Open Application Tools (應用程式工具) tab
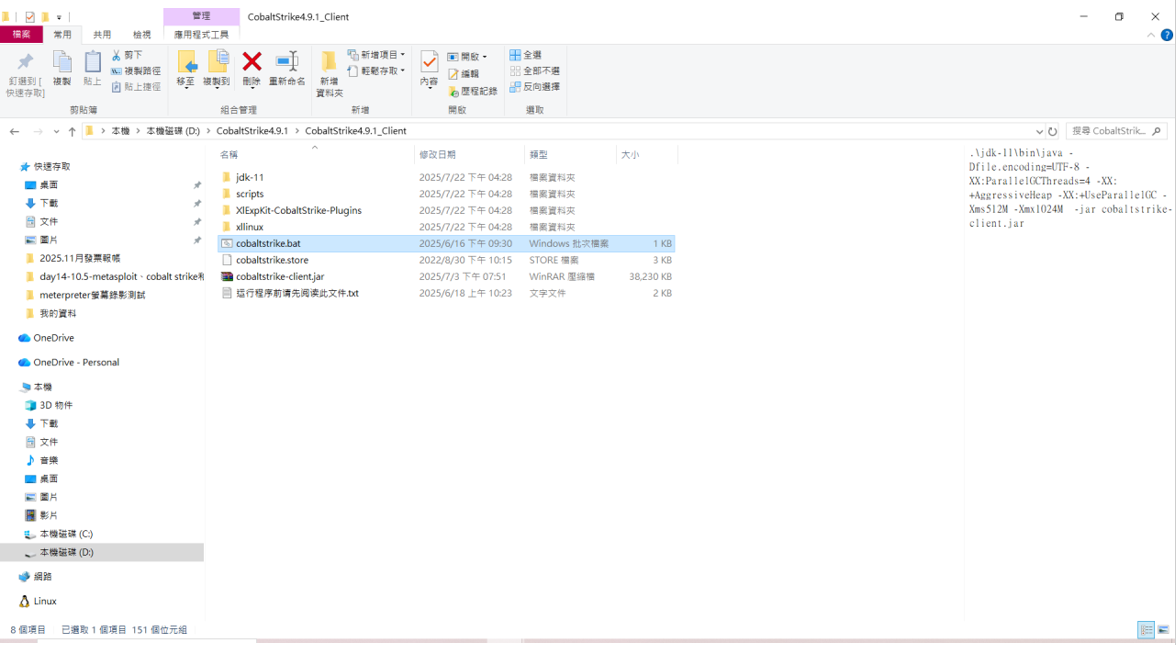Viewport: 1176px width, 645px height. click(x=201, y=34)
